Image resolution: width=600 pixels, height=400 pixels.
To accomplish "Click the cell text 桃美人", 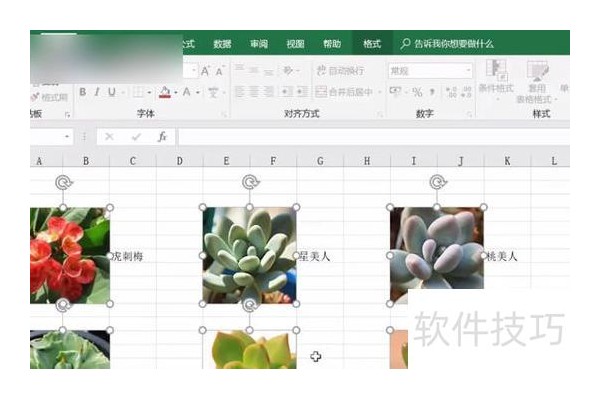I will click(502, 256).
